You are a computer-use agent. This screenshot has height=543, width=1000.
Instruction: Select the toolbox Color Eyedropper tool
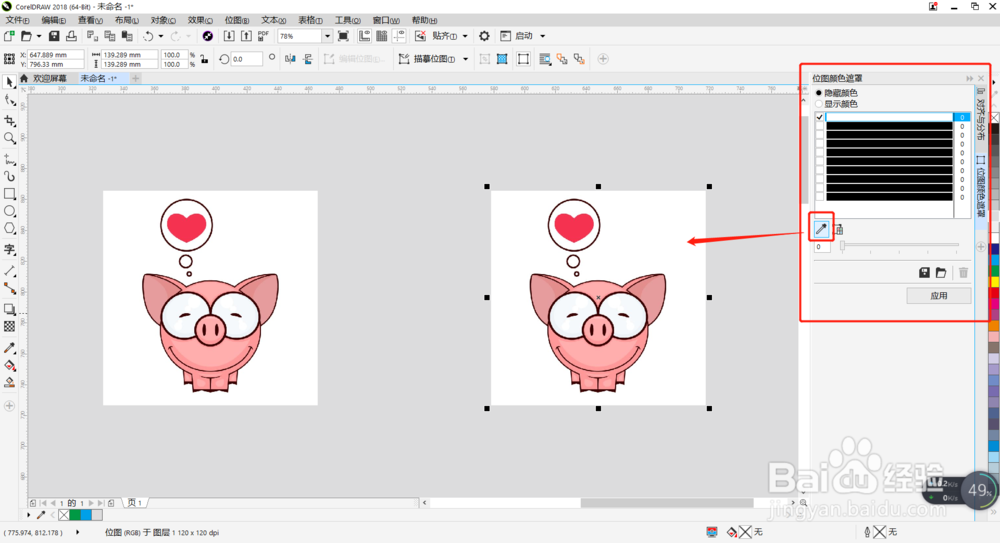[10, 348]
